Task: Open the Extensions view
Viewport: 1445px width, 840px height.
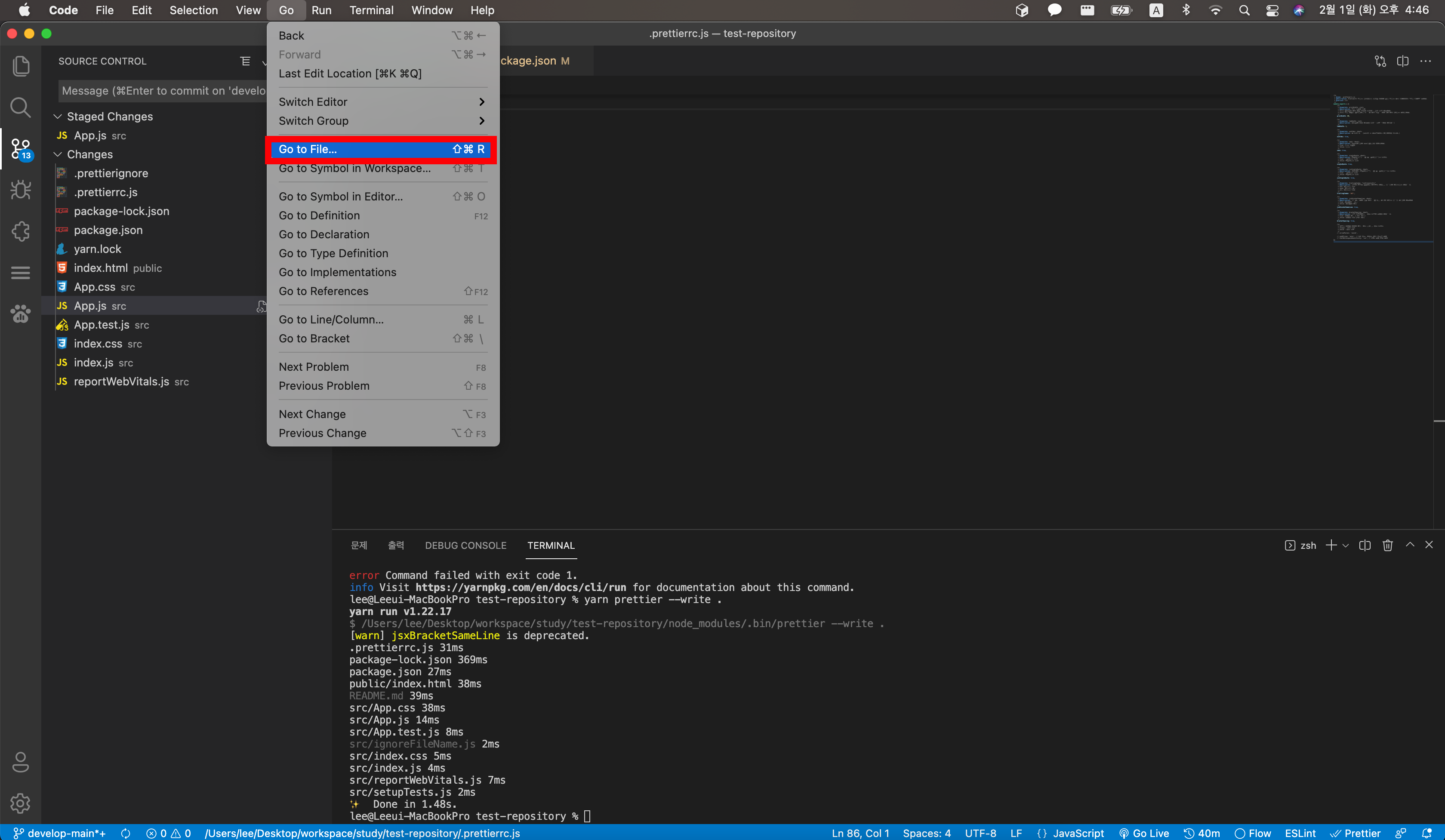Action: 21,231
